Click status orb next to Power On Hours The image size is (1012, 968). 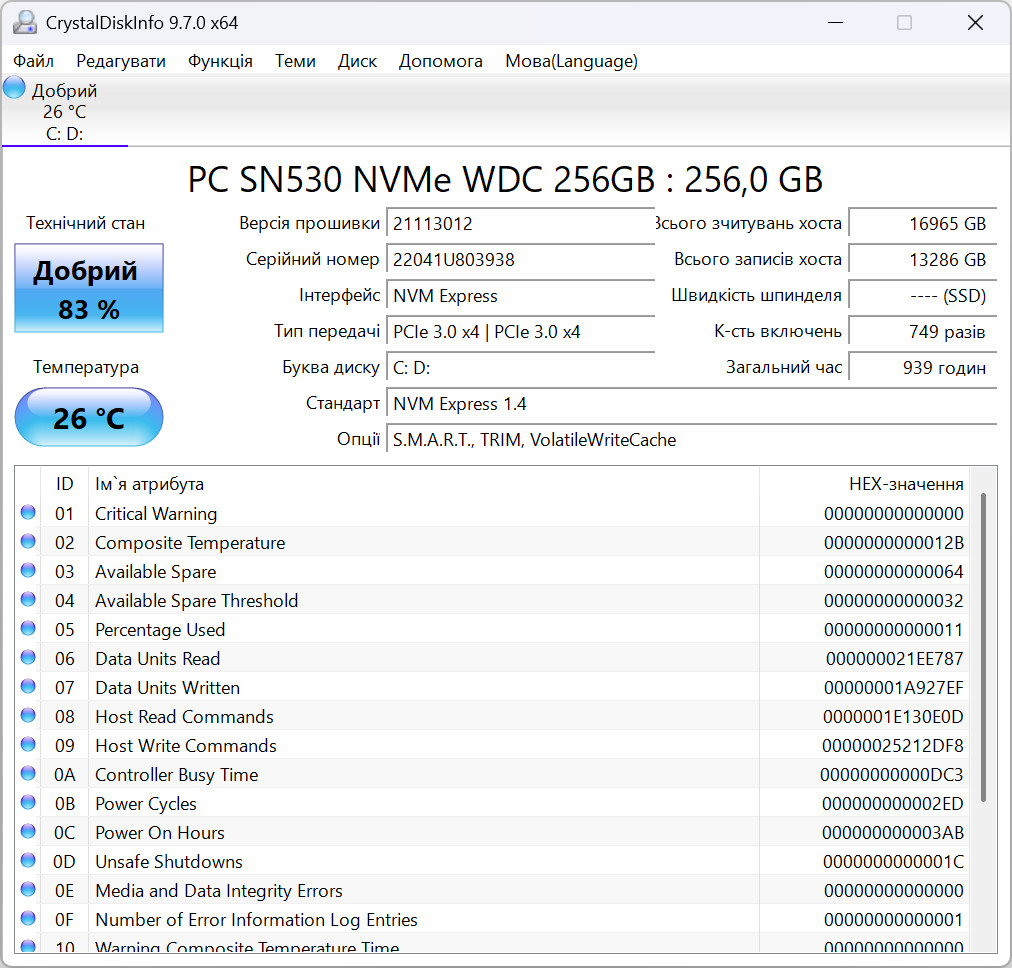tap(28, 832)
